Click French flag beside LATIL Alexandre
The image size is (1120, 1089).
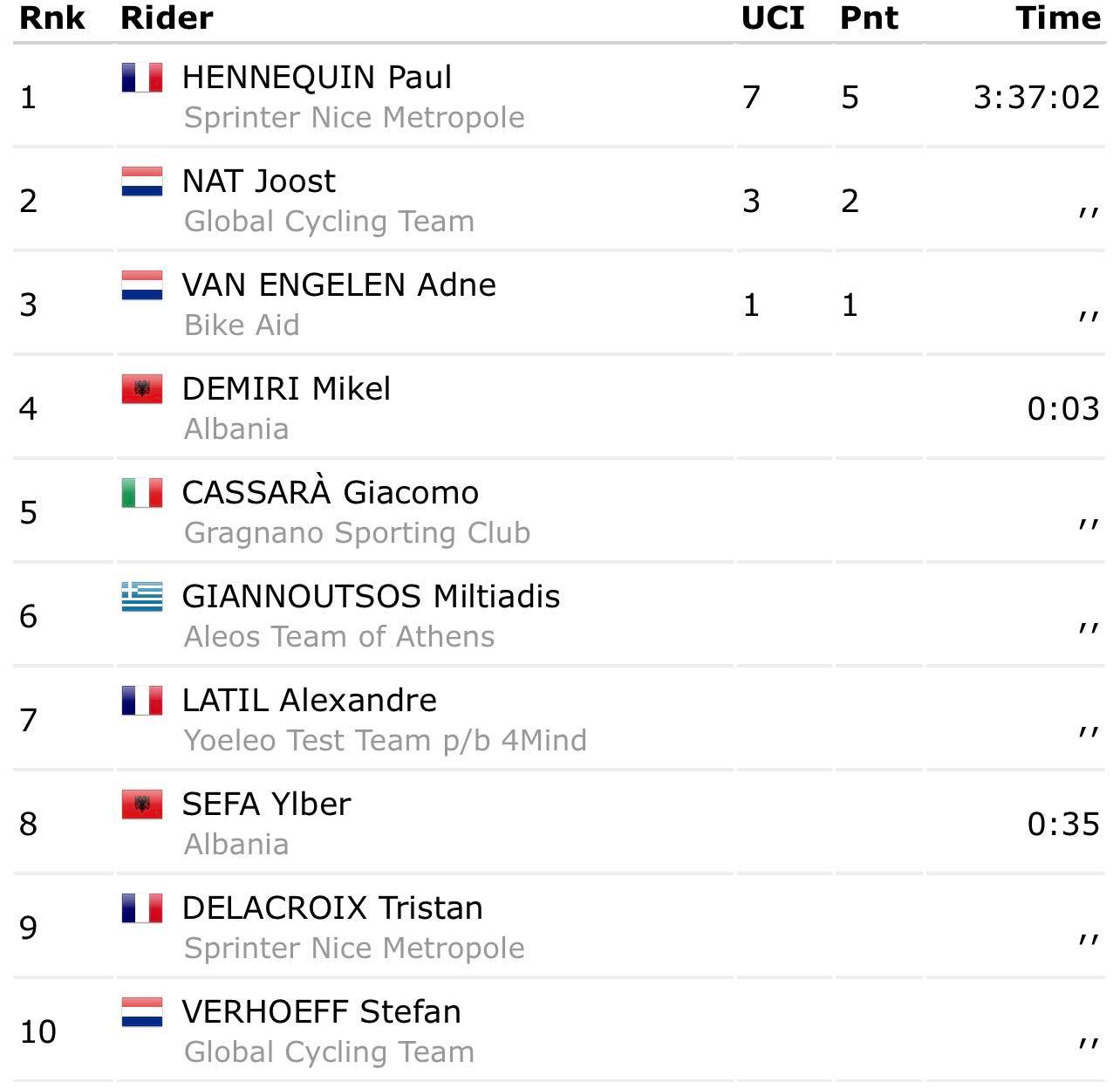[142, 701]
